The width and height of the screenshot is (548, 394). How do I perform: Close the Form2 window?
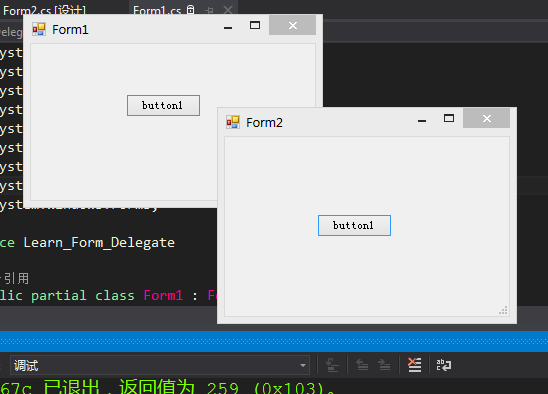pyautogui.click(x=486, y=119)
